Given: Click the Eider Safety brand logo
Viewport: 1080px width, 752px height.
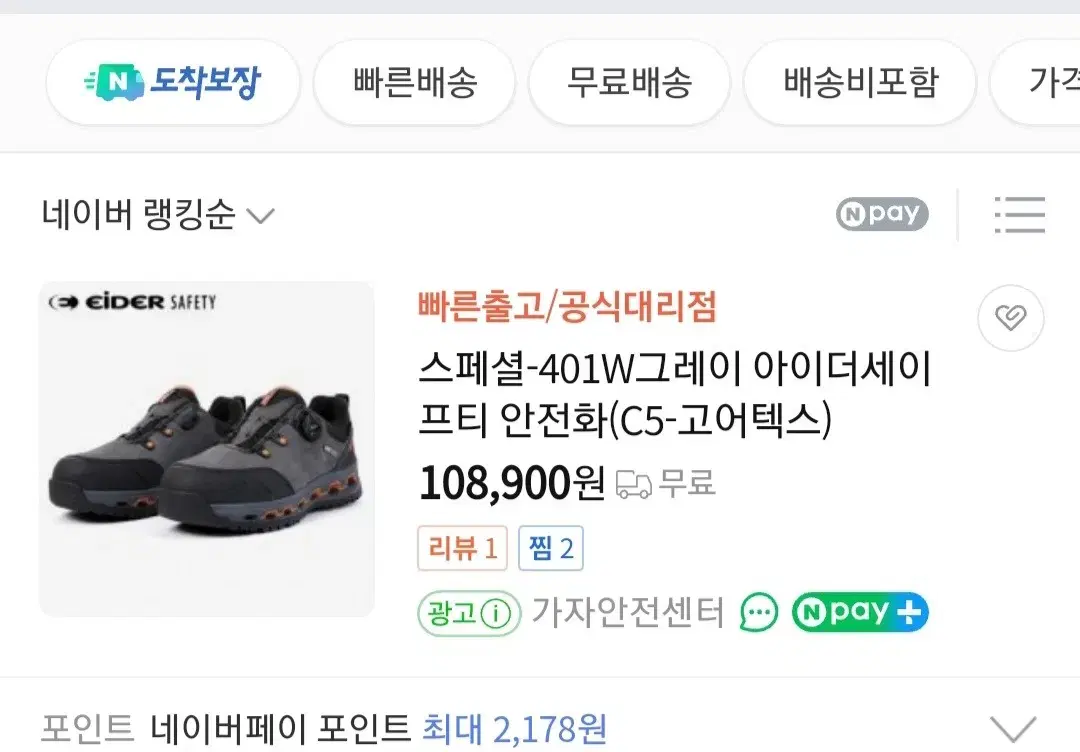Looking at the screenshot, I should [132, 302].
